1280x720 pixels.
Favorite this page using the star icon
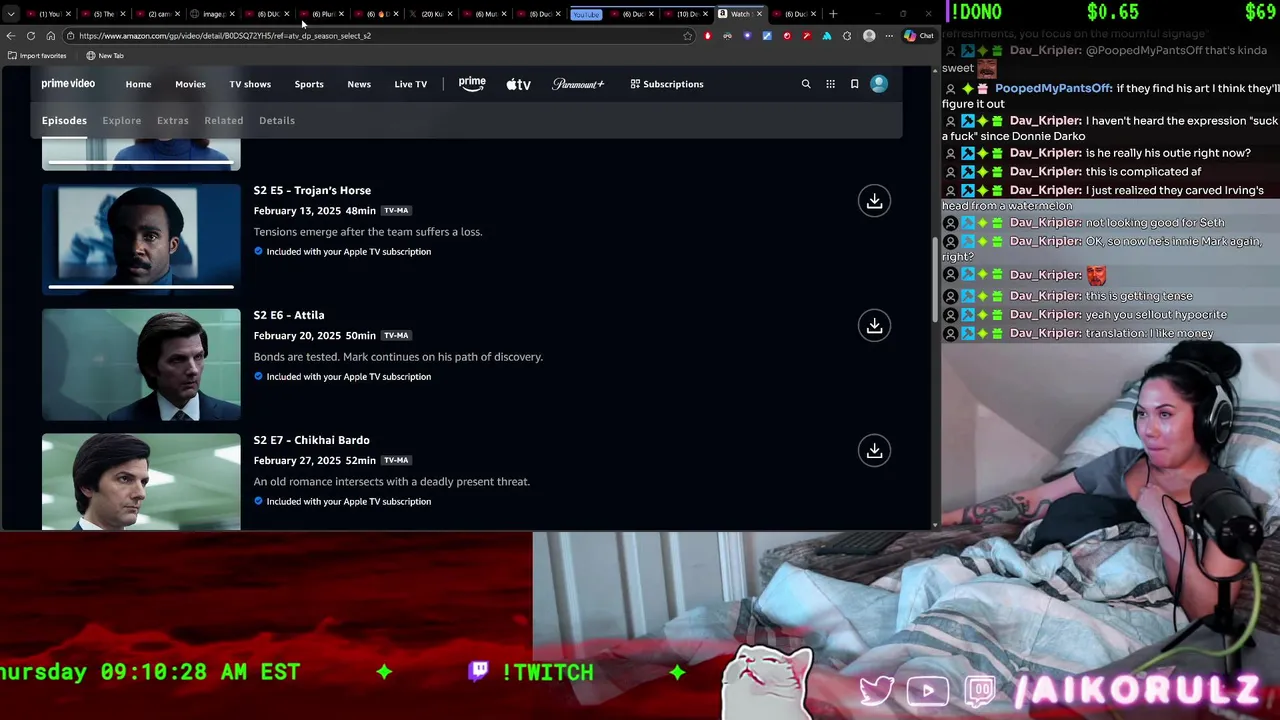click(687, 36)
